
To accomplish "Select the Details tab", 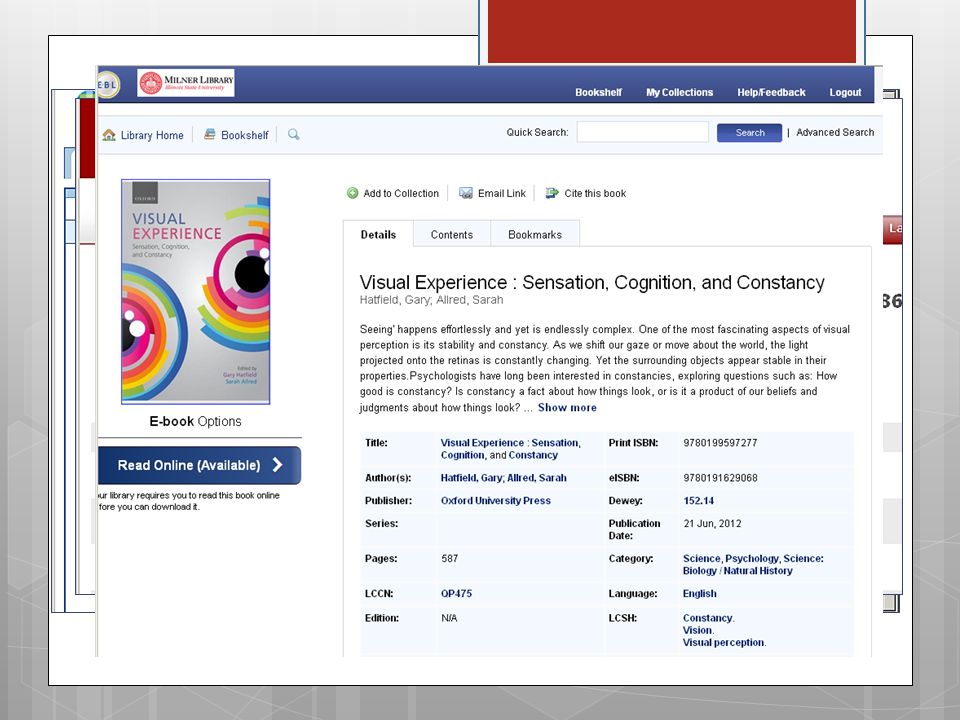I will 378,234.
